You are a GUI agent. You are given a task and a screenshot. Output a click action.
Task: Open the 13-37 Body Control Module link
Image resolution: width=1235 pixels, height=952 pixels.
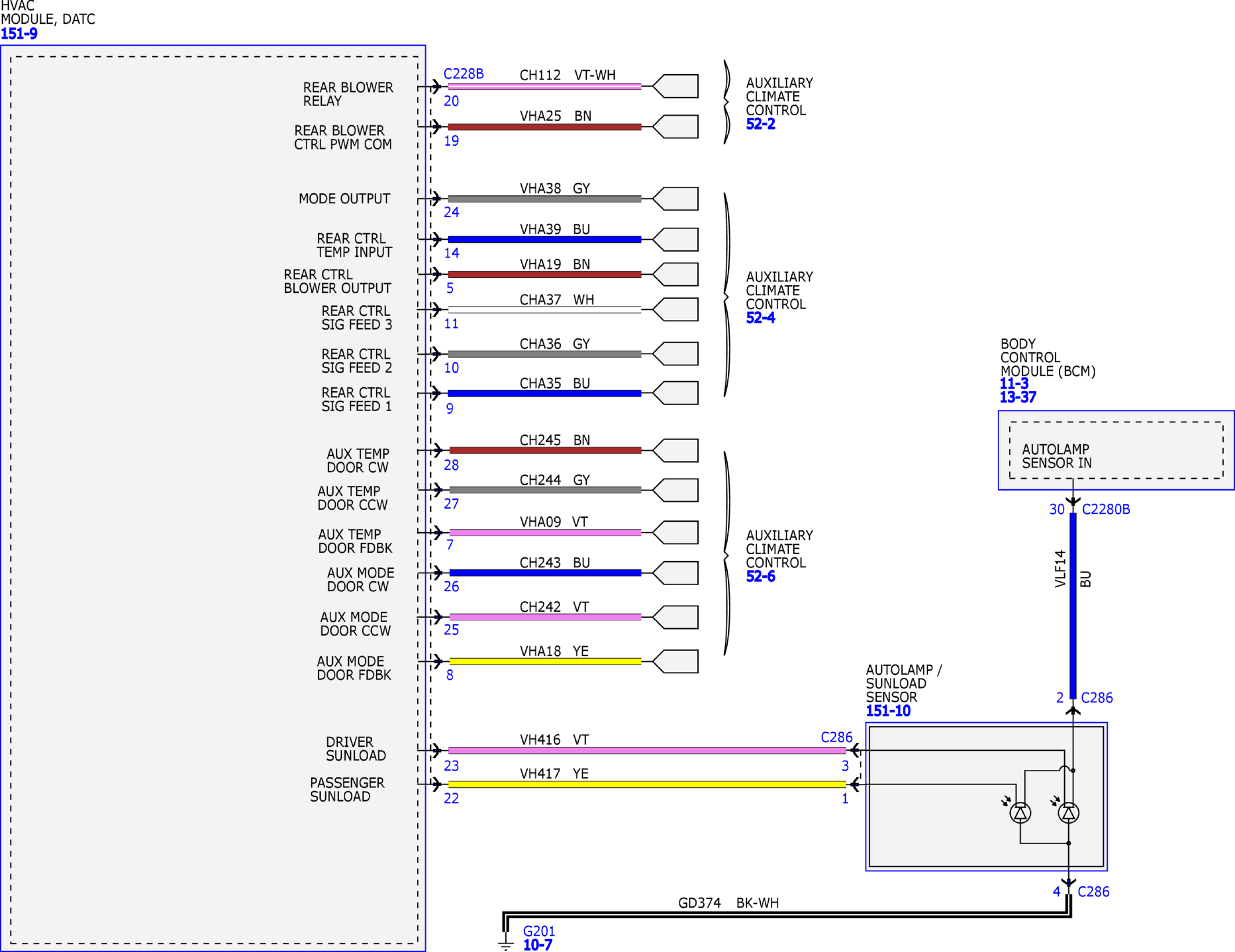[x=1018, y=397]
